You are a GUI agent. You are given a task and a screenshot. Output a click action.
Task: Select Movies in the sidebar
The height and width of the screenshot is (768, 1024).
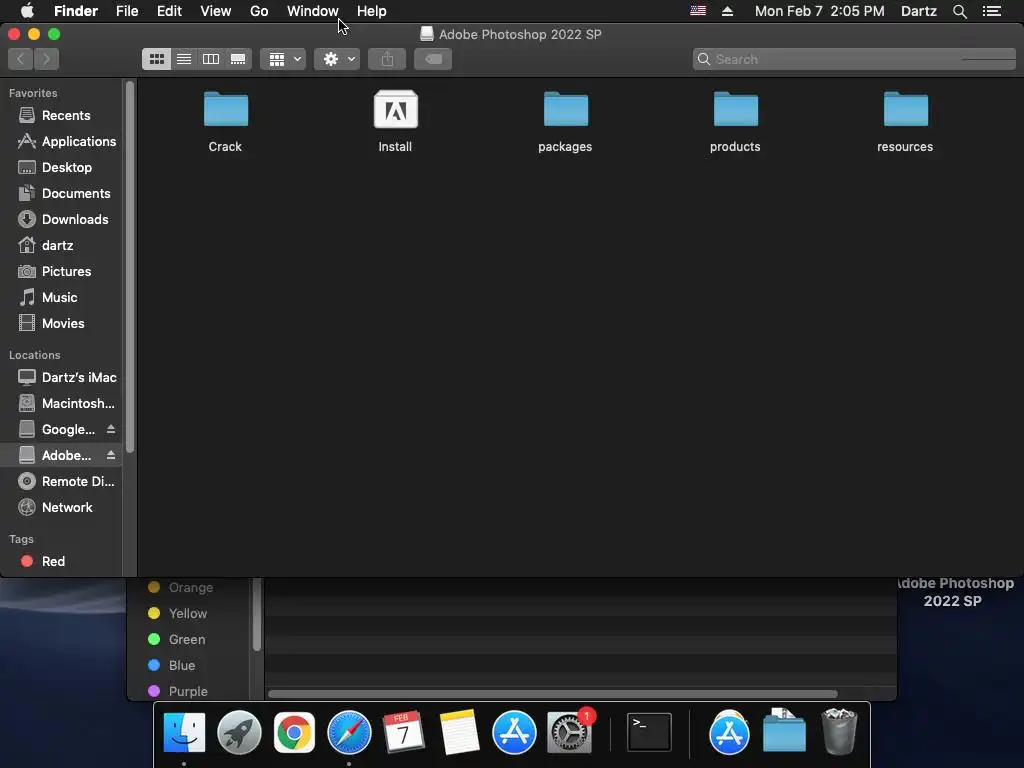[x=61, y=323]
